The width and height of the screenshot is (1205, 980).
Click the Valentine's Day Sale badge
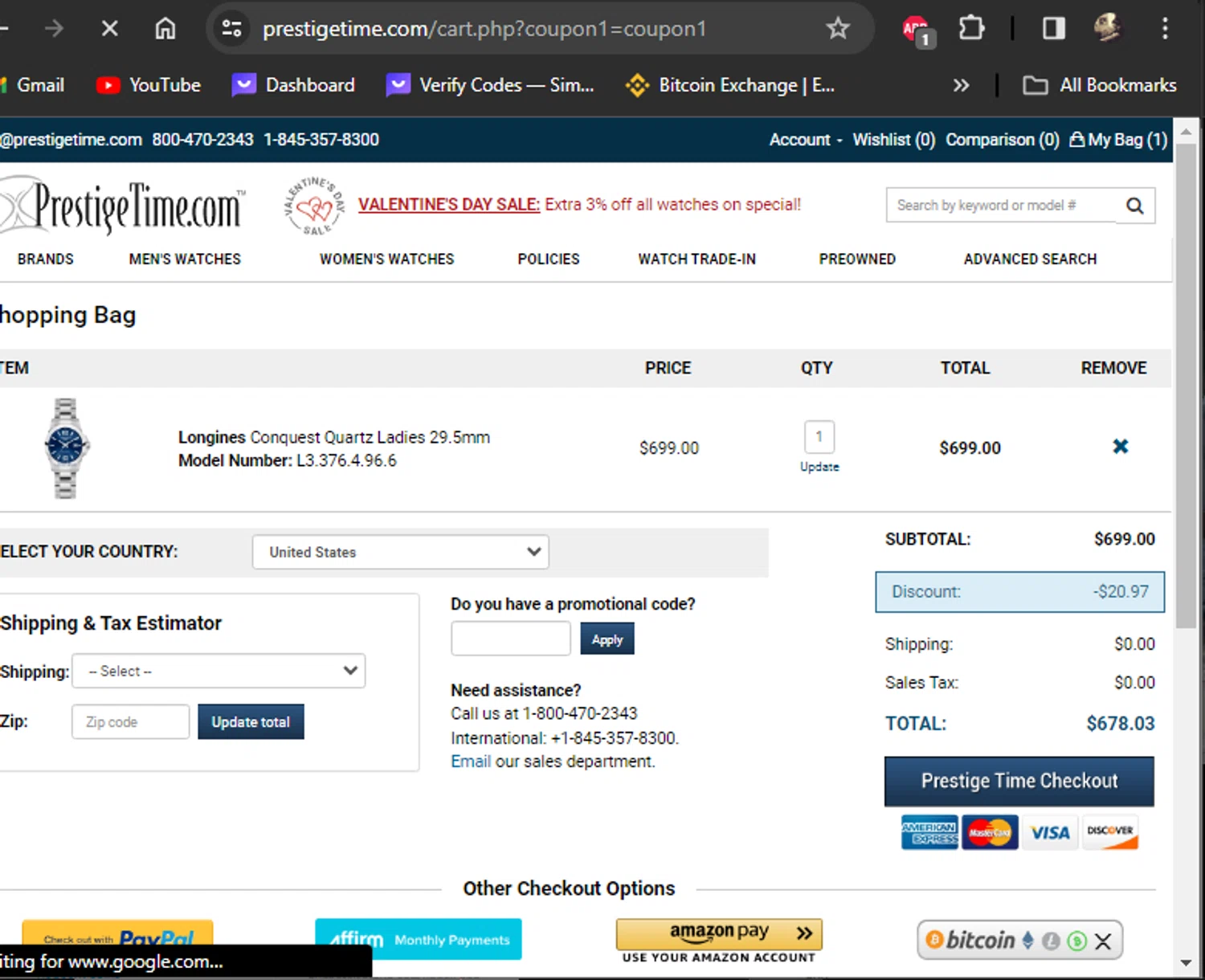[x=314, y=206]
